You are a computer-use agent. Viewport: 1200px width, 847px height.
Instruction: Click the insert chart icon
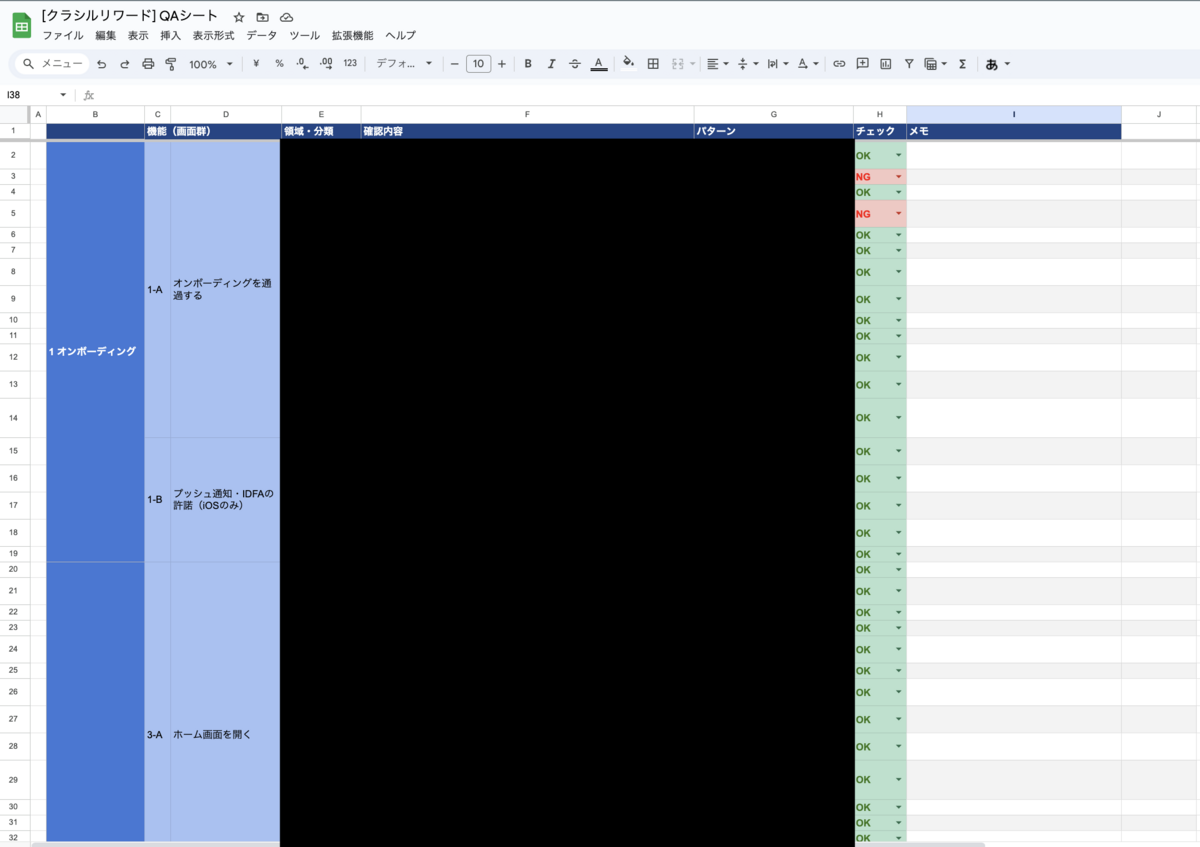click(885, 64)
